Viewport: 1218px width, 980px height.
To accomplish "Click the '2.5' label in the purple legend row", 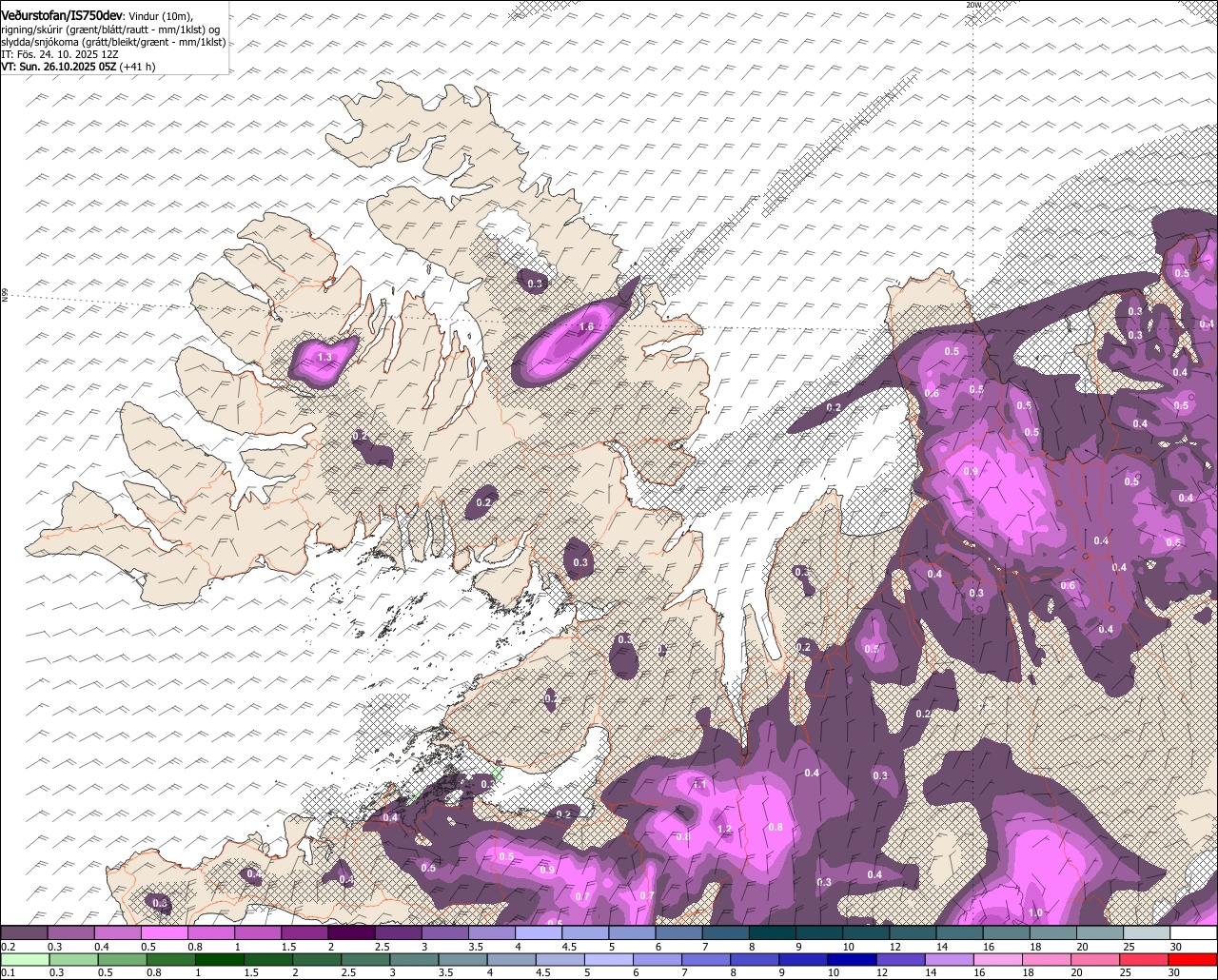I will click(381, 947).
